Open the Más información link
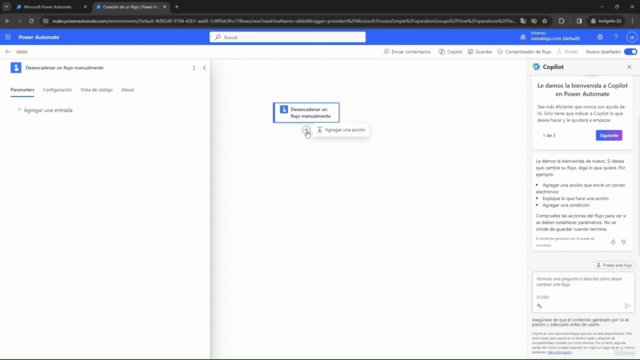 point(559,352)
